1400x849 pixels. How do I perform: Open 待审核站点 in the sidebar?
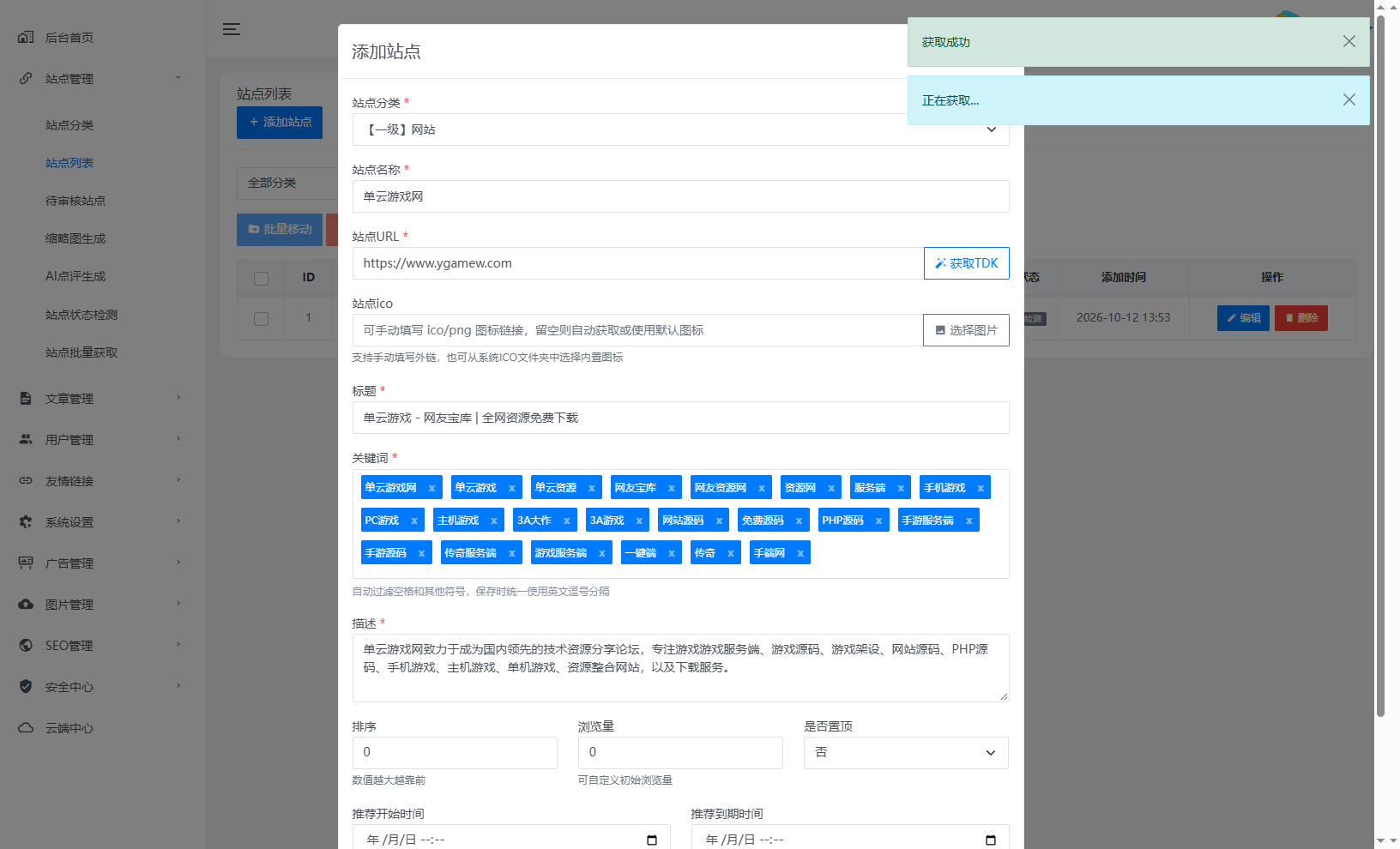[x=75, y=201]
